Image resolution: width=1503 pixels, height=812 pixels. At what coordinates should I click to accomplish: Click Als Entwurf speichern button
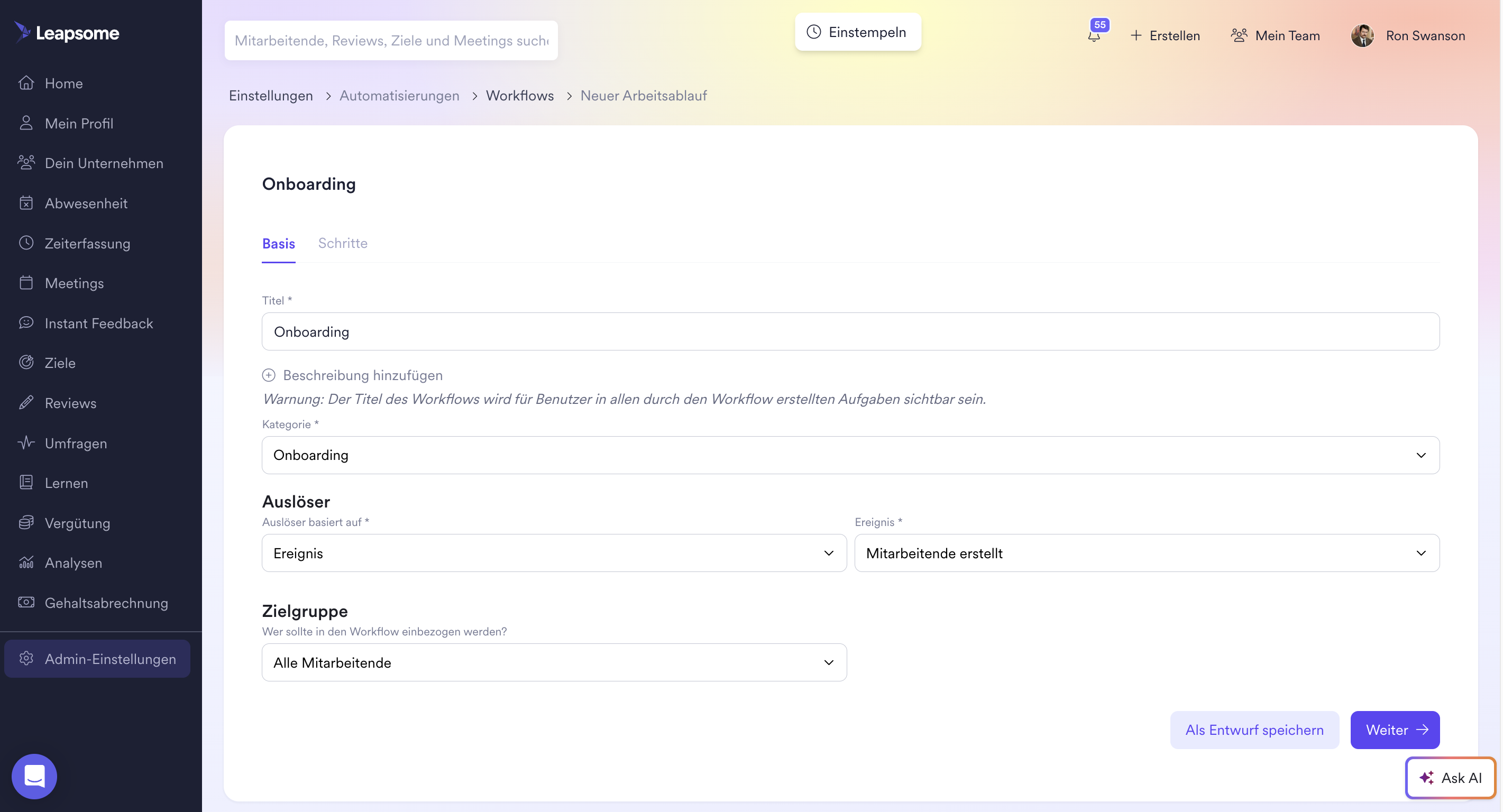coord(1254,730)
